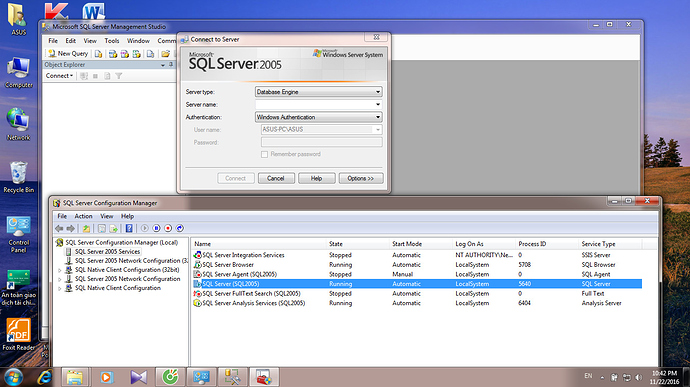
Task: Open the Authentication dropdown
Action: click(319, 117)
